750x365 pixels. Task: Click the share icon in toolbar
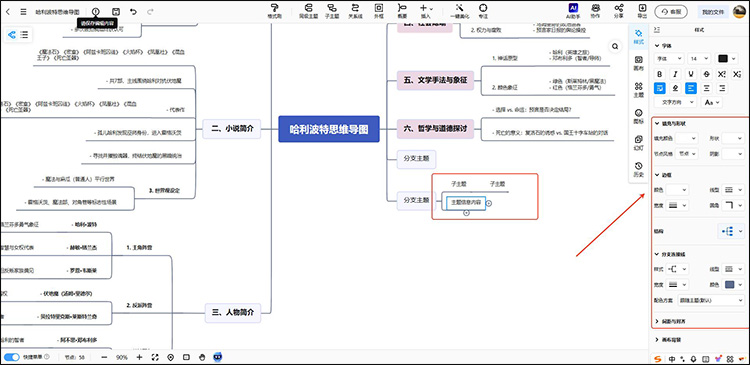[x=618, y=11]
